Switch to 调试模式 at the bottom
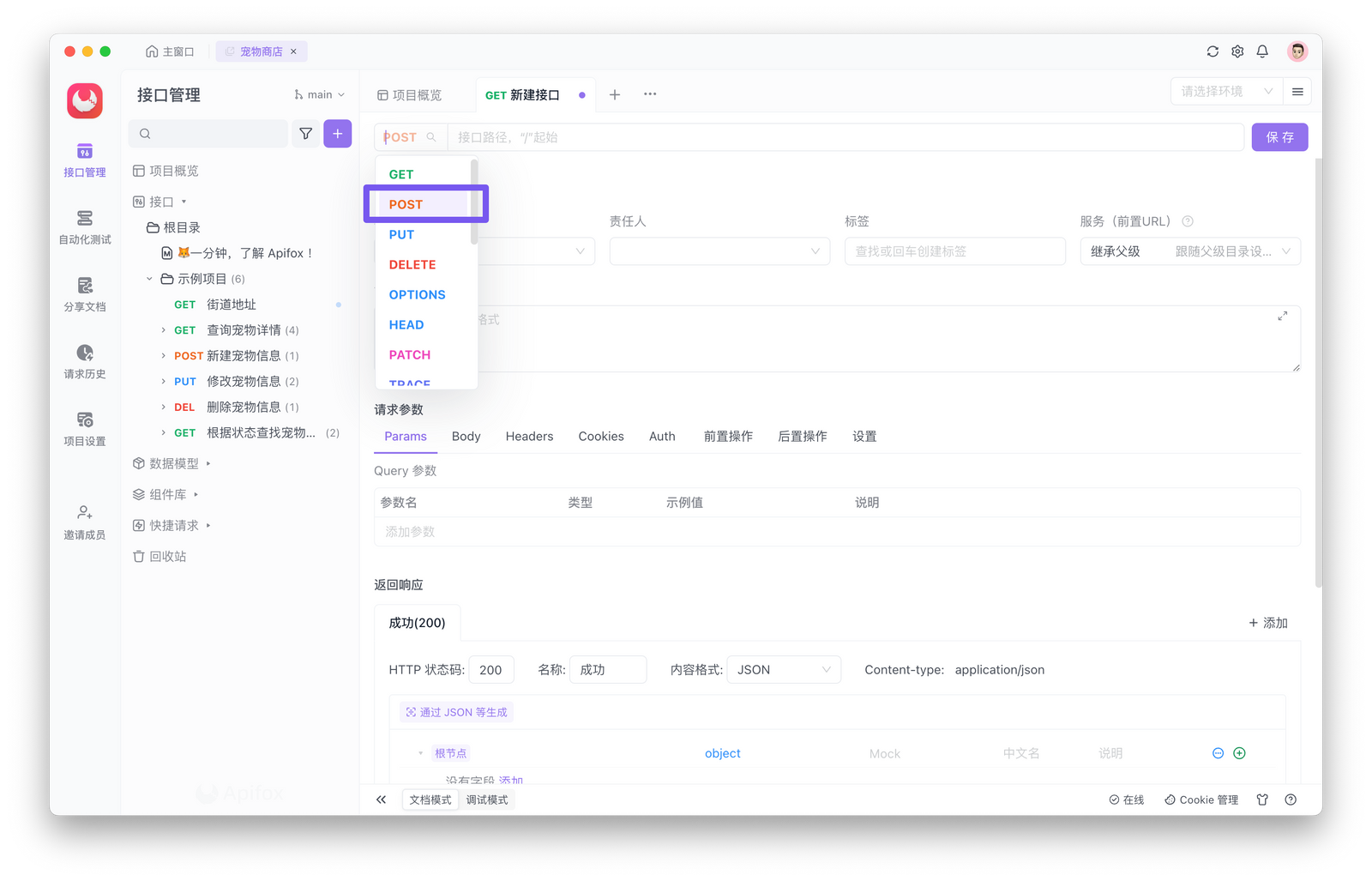 point(487,799)
